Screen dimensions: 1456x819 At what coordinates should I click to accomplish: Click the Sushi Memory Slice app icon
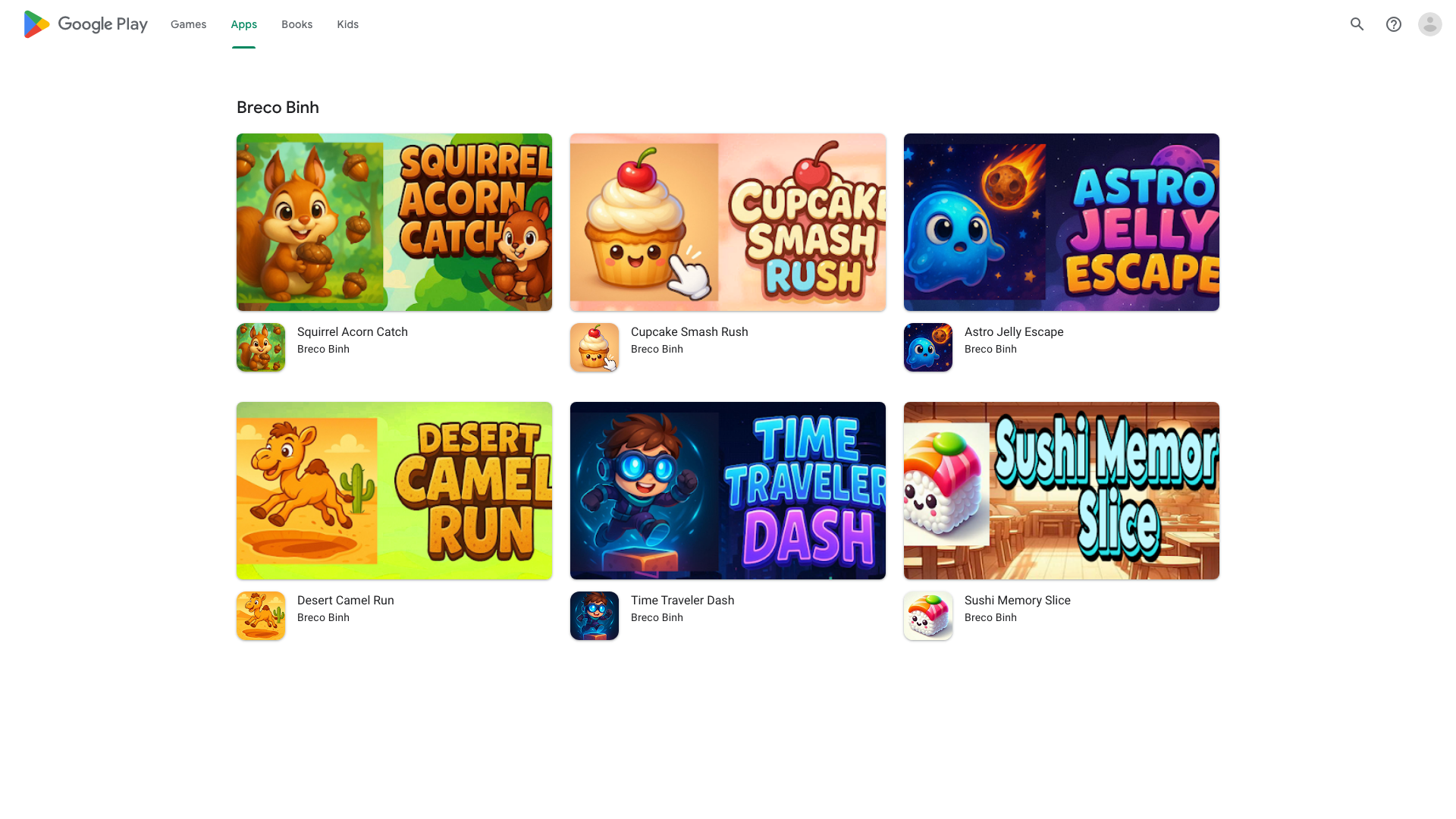point(928,616)
